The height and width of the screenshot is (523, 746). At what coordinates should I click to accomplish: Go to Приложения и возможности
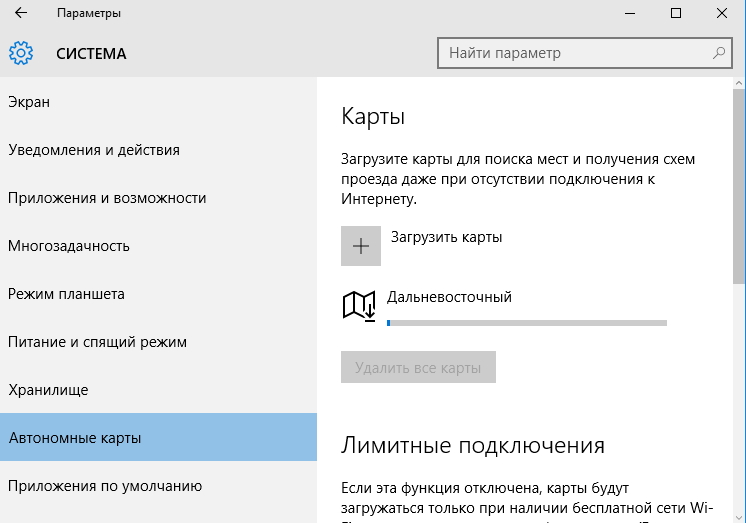[x=107, y=198]
